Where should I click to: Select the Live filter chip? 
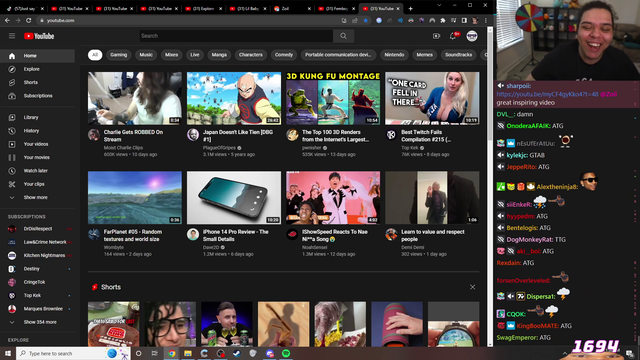195,55
